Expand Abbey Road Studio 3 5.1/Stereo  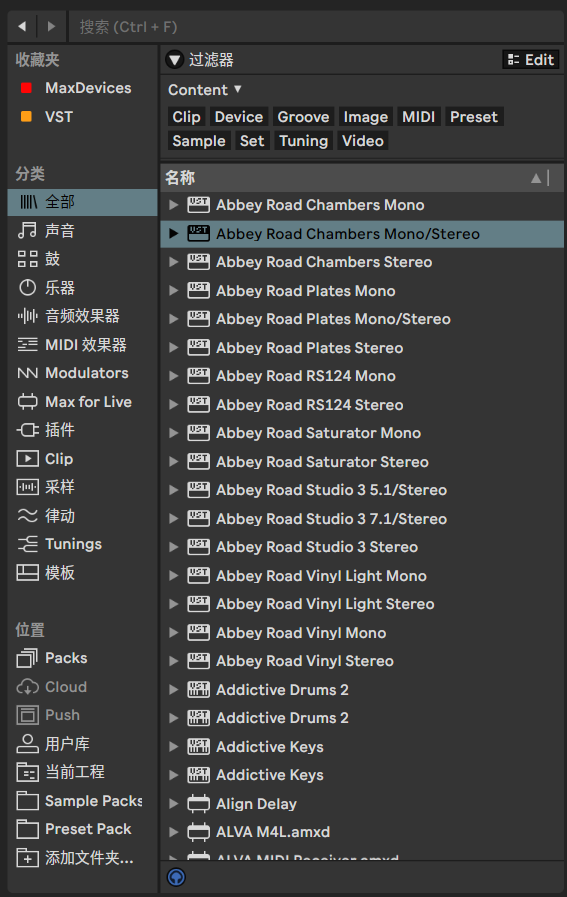tap(173, 490)
